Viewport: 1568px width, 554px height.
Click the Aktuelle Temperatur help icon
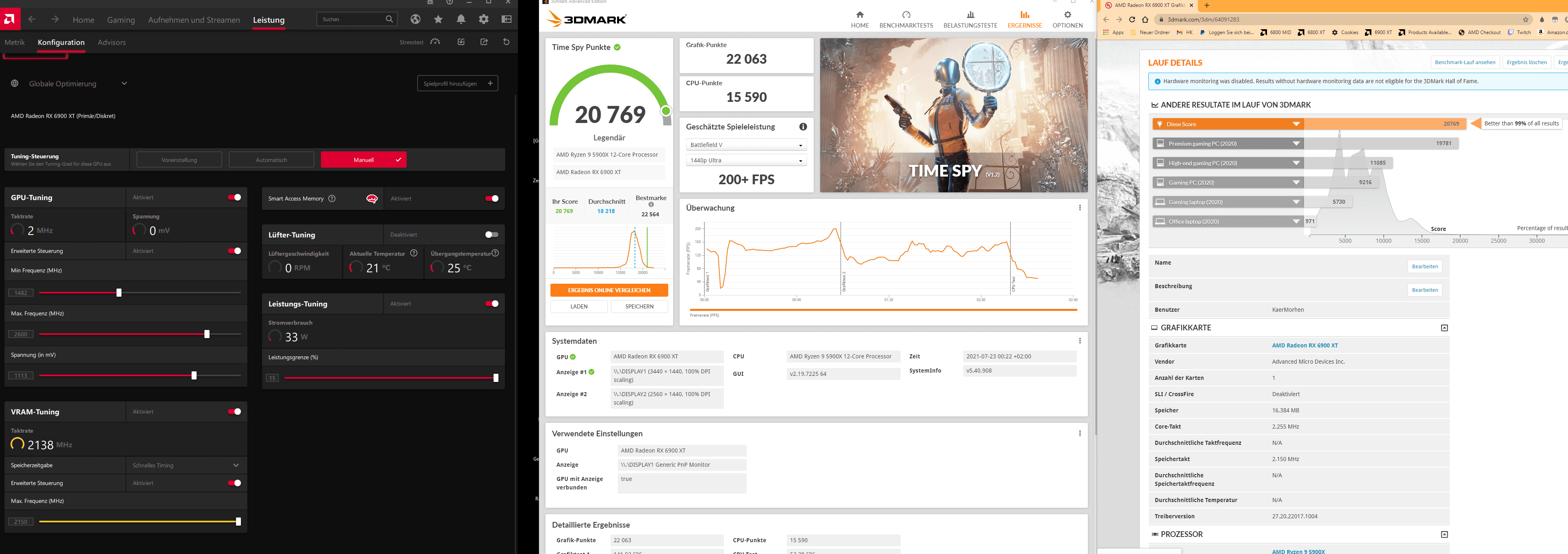pos(414,253)
